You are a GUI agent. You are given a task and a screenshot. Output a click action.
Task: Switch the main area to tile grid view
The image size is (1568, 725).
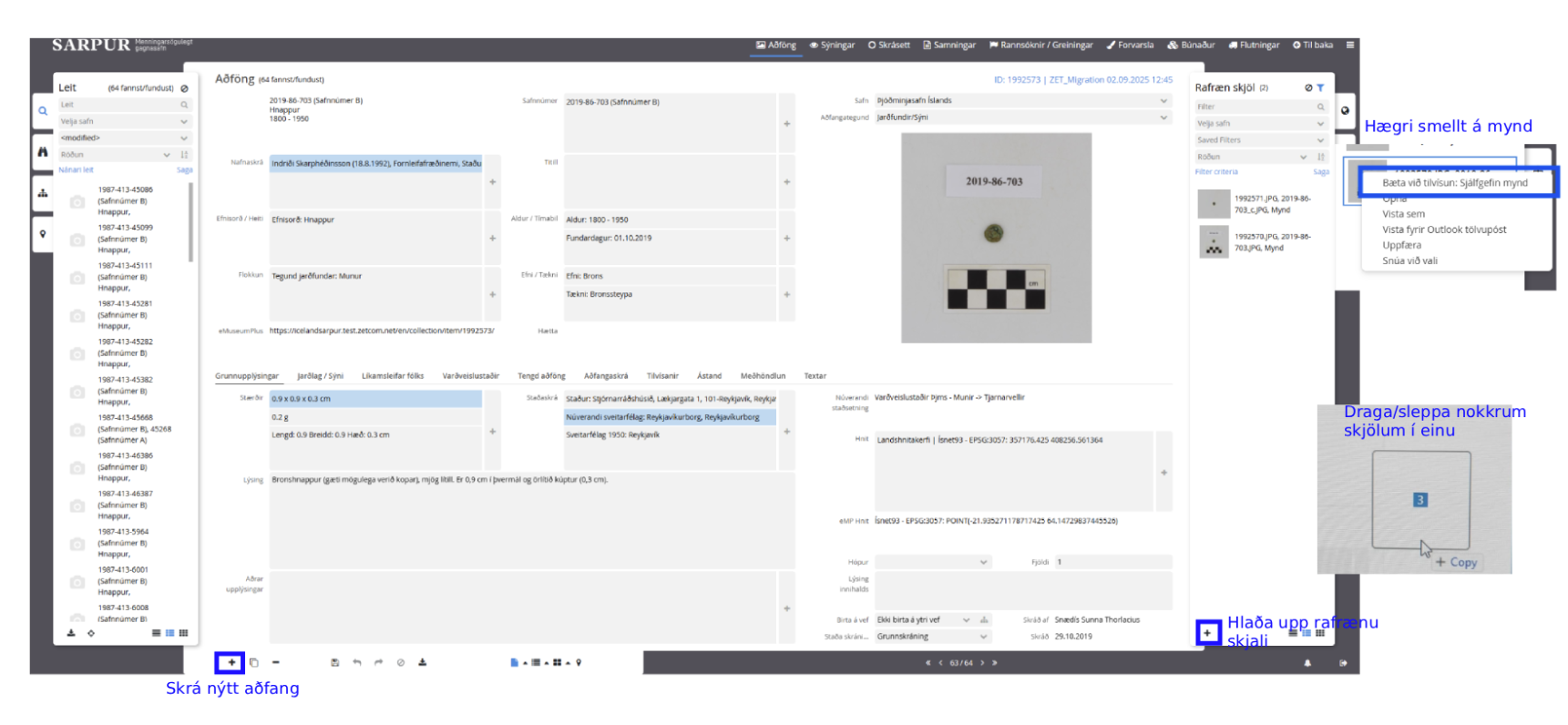click(x=557, y=662)
